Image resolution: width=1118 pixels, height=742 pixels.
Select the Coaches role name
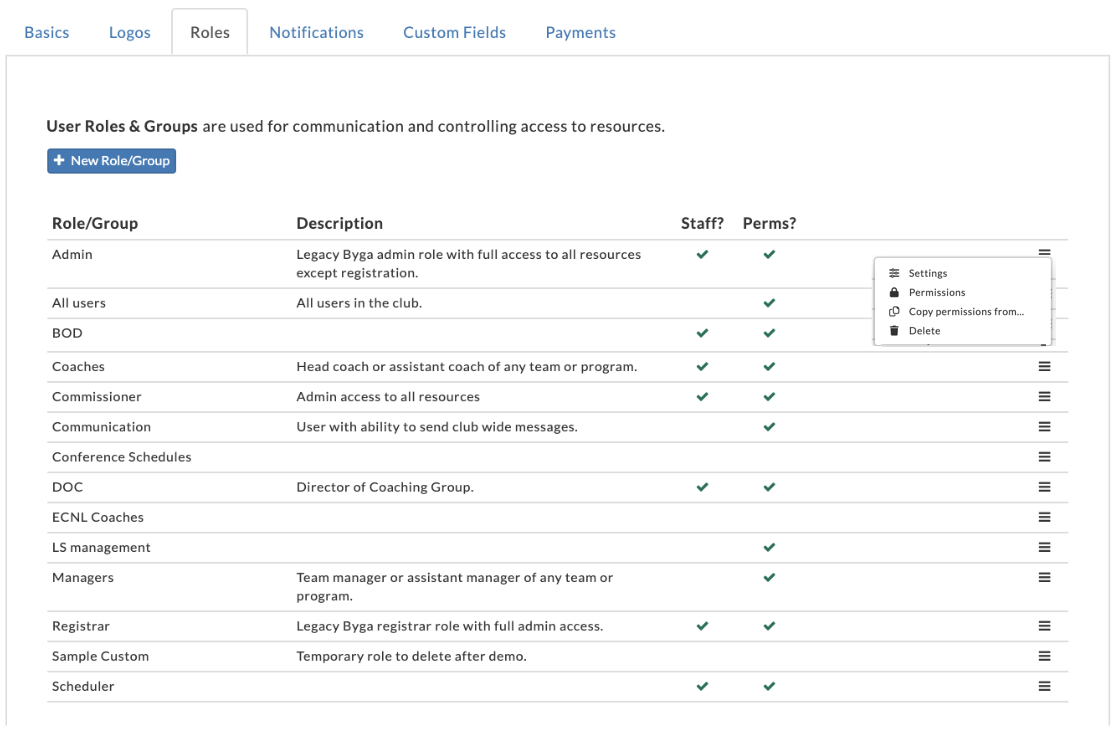78,366
